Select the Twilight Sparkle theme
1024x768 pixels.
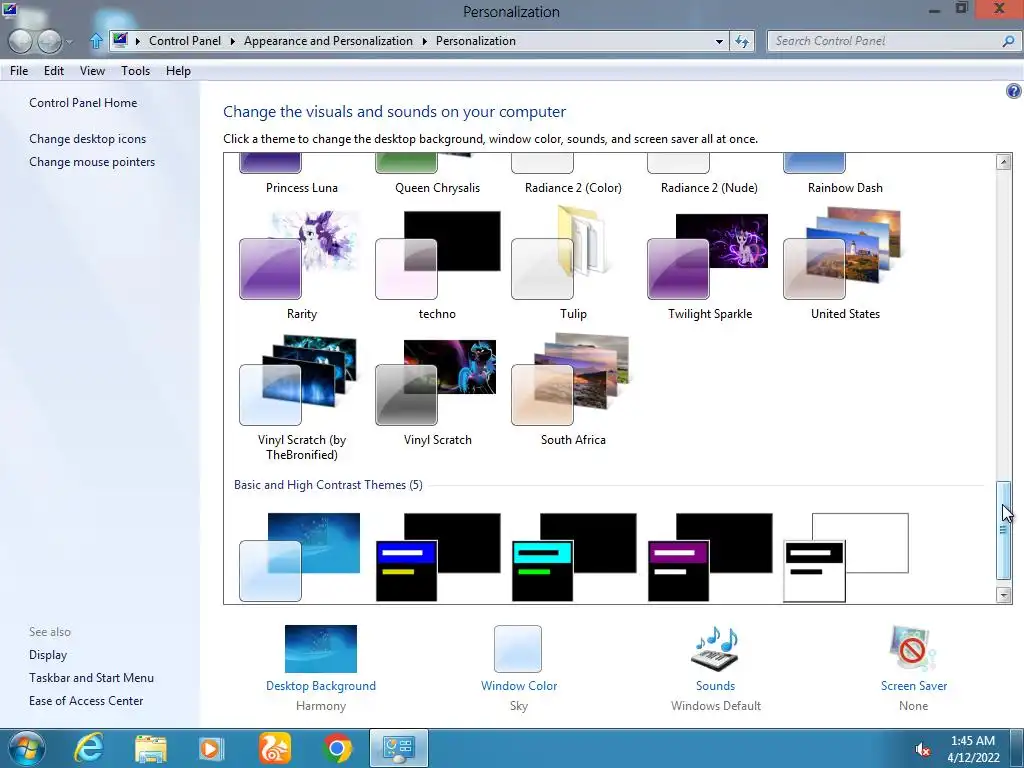click(709, 265)
